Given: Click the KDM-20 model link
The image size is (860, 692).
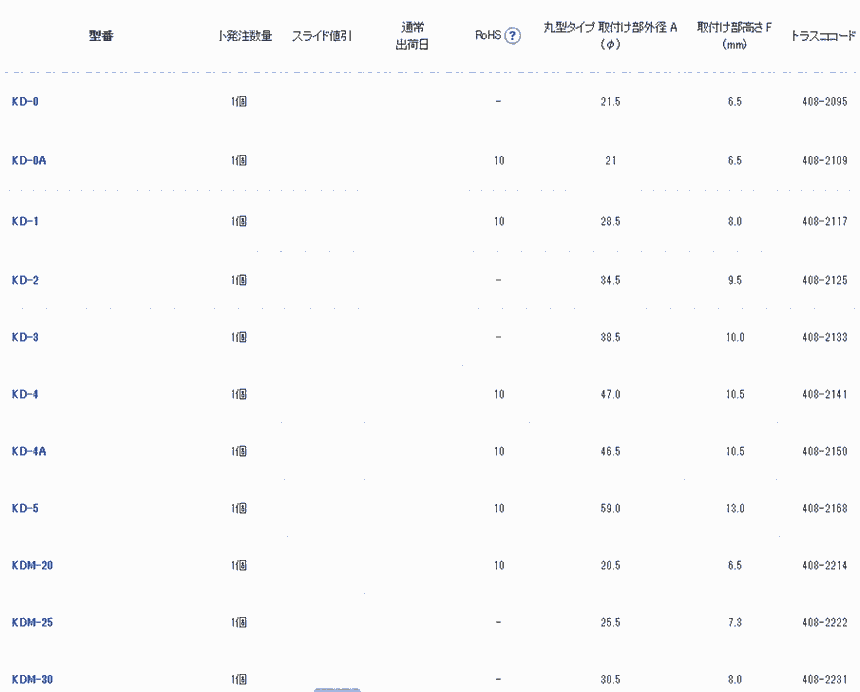Looking at the screenshot, I should tap(32, 566).
